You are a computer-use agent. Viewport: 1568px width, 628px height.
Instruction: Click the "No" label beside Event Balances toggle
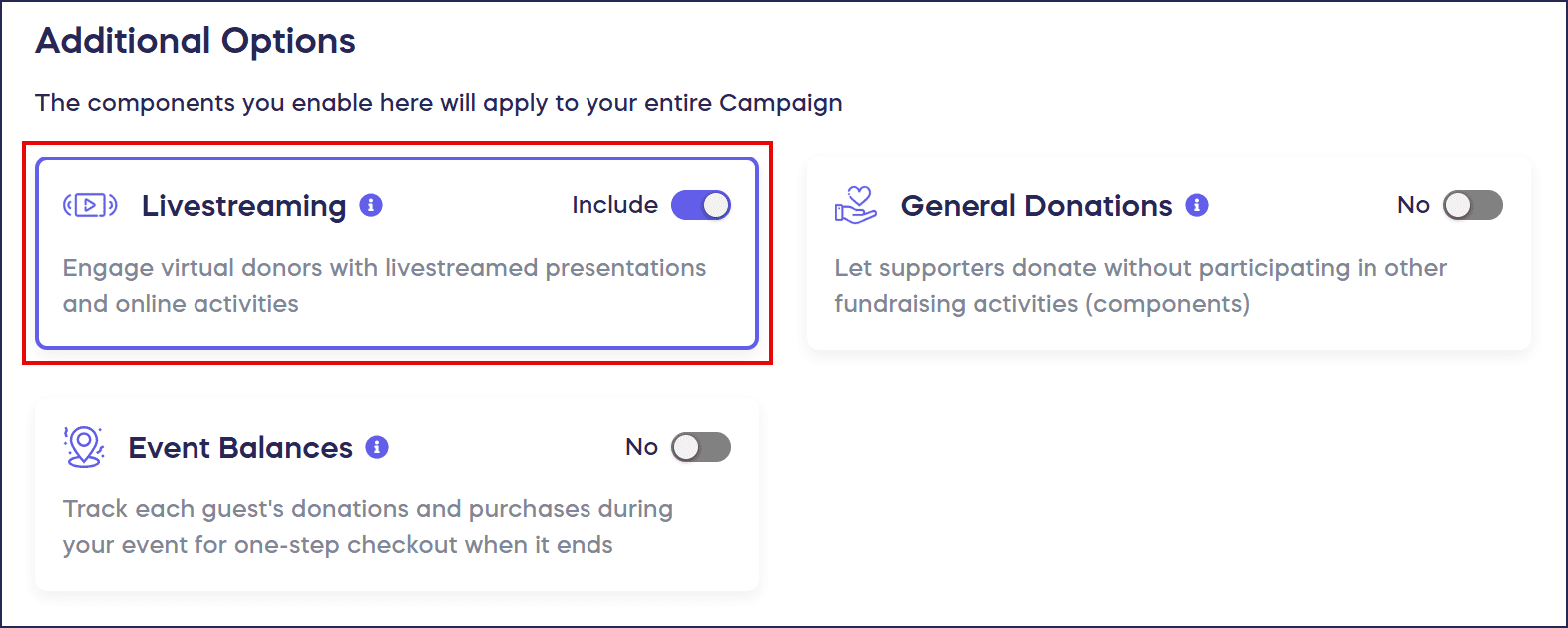pos(641,447)
